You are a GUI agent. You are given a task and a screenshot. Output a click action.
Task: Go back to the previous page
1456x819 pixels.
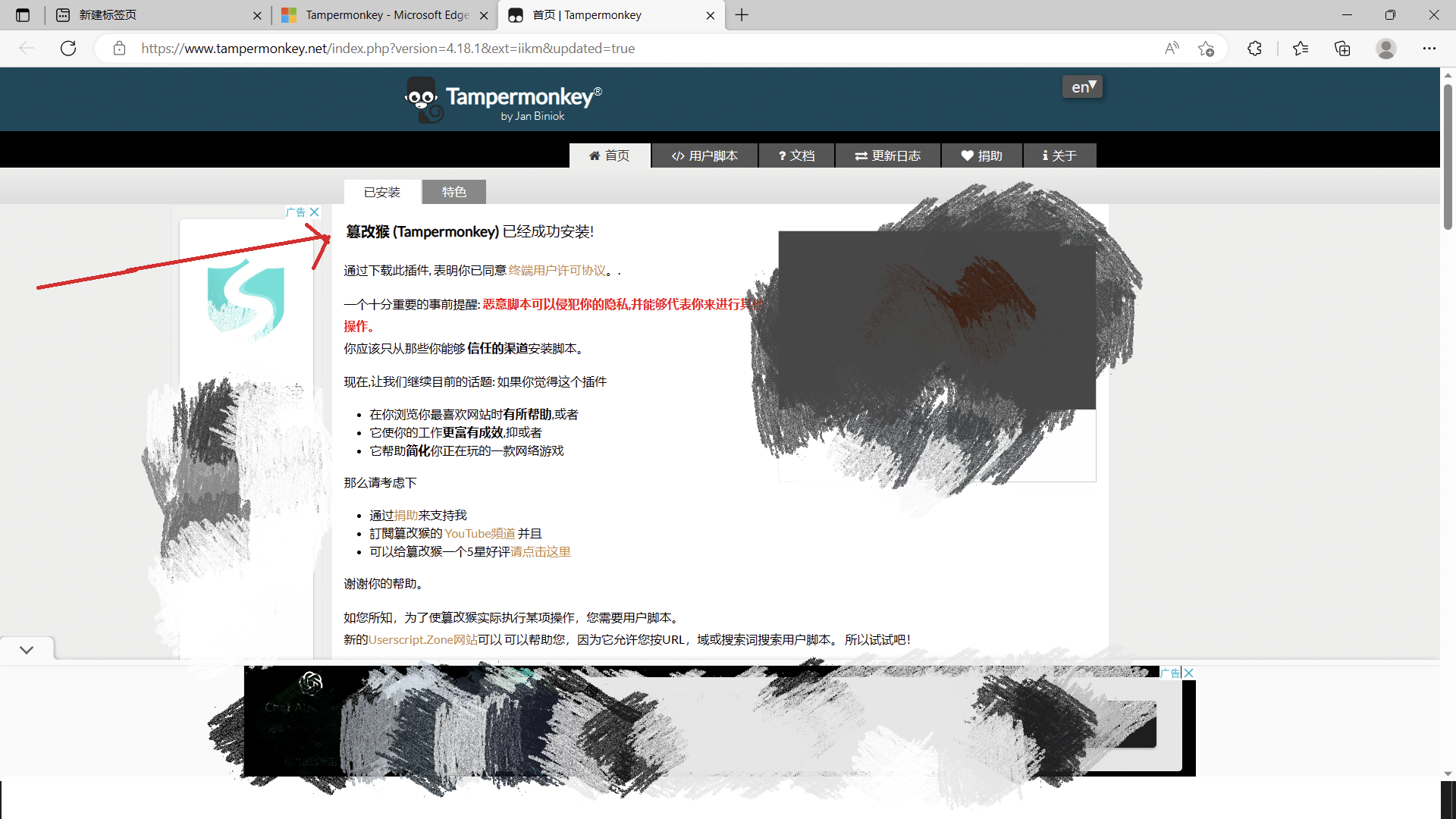27,49
